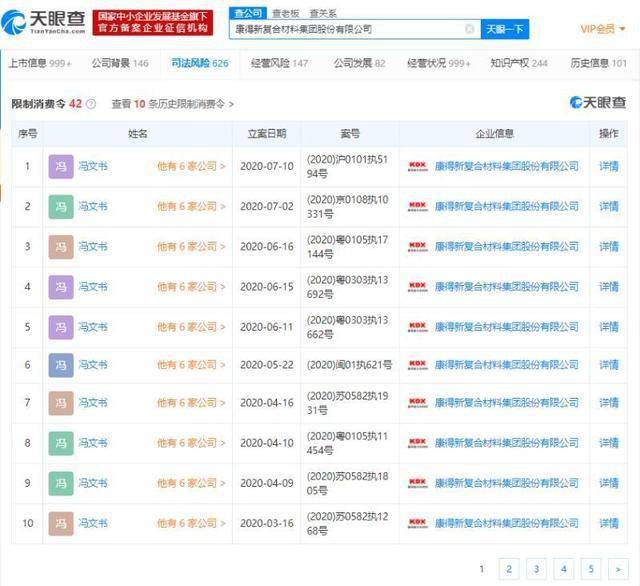Open the company link in row 4
The image size is (640, 586).
[x=507, y=287]
